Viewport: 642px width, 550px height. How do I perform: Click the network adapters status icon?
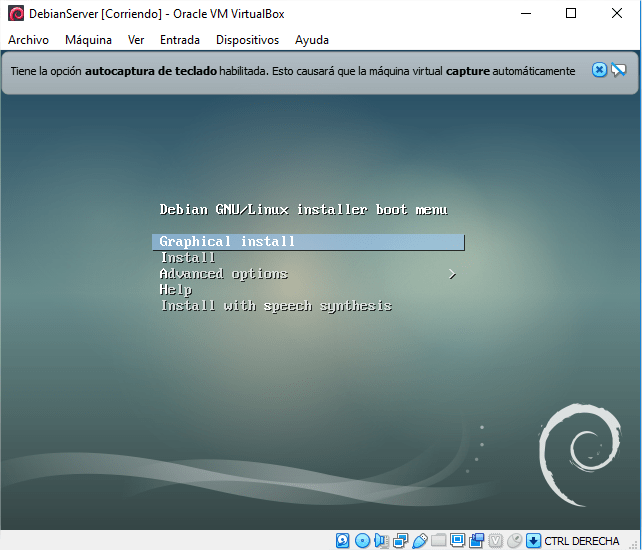400,541
